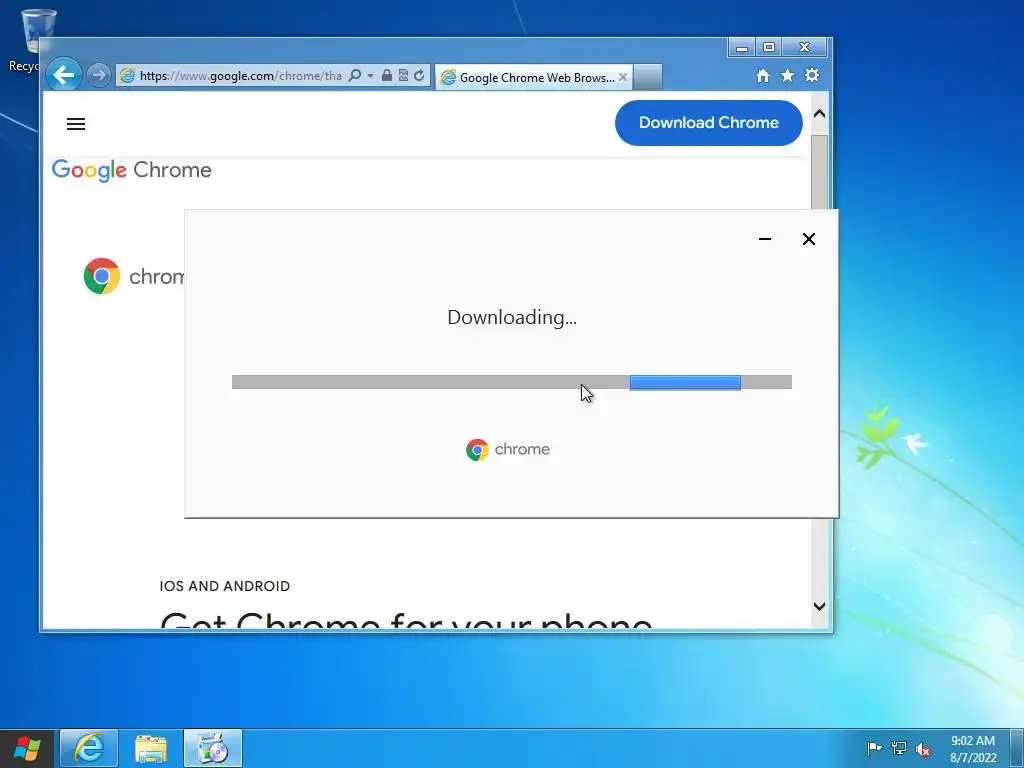Click the Show desktop button at taskbar edge
1024x768 pixels.
click(x=1017, y=748)
